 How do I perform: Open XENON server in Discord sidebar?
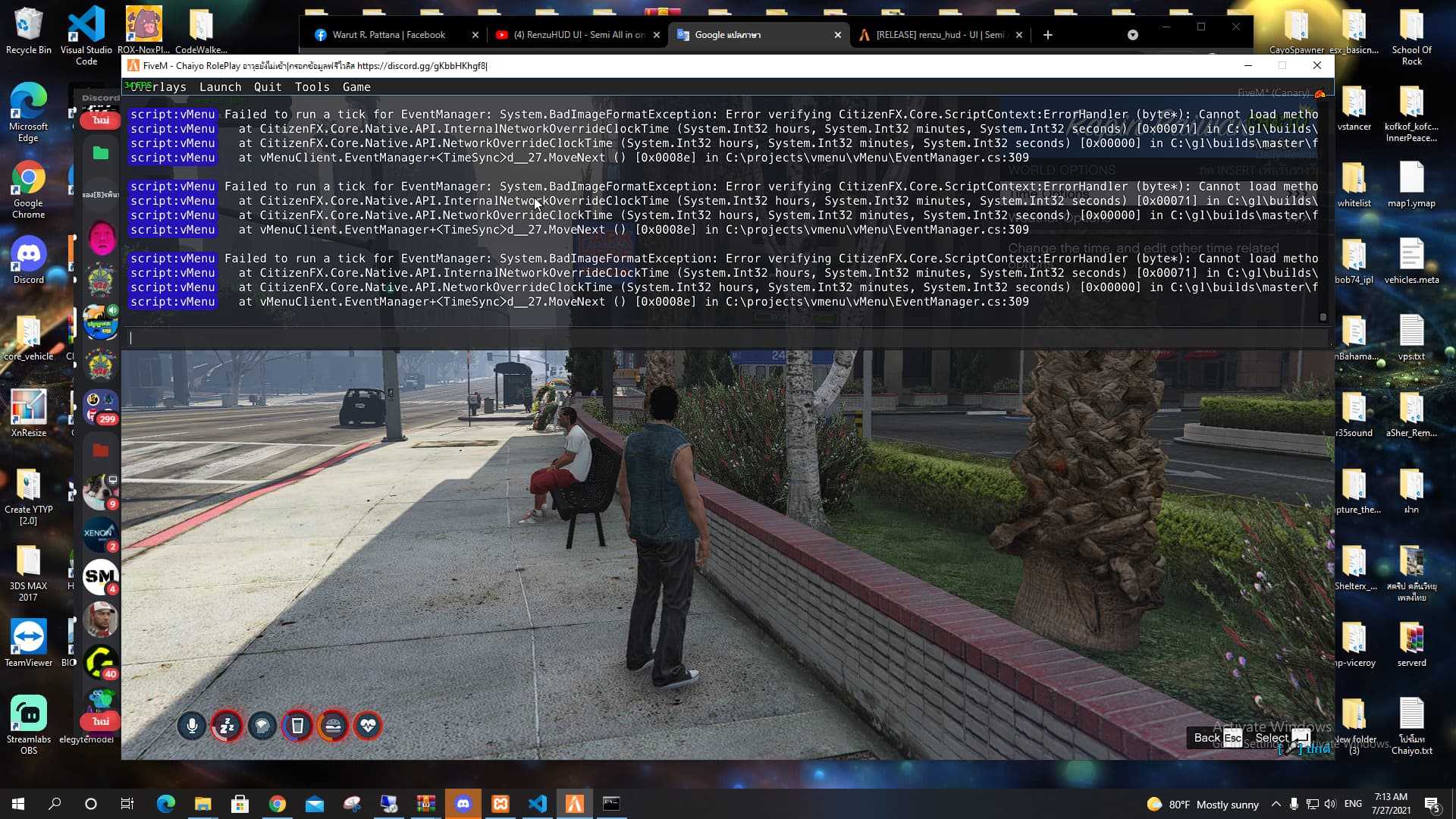point(99,533)
